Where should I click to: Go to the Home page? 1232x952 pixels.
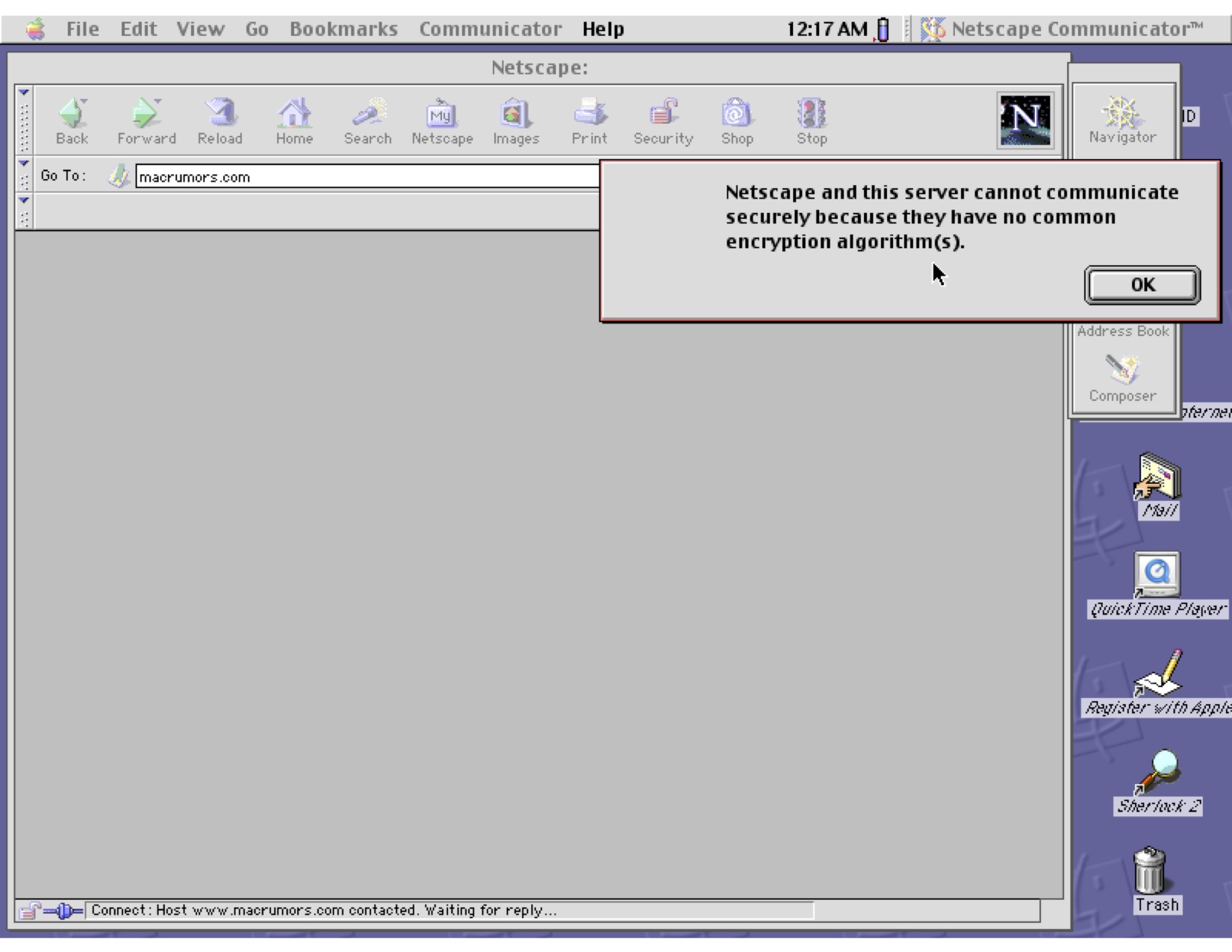point(294,121)
